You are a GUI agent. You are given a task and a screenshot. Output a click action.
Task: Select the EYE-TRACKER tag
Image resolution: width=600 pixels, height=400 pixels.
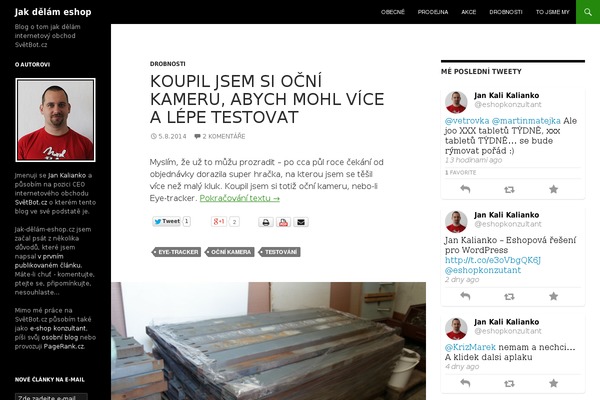point(176,252)
